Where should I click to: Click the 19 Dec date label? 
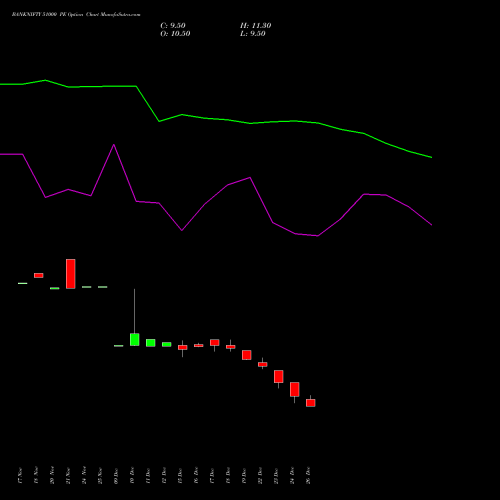click(x=244, y=475)
